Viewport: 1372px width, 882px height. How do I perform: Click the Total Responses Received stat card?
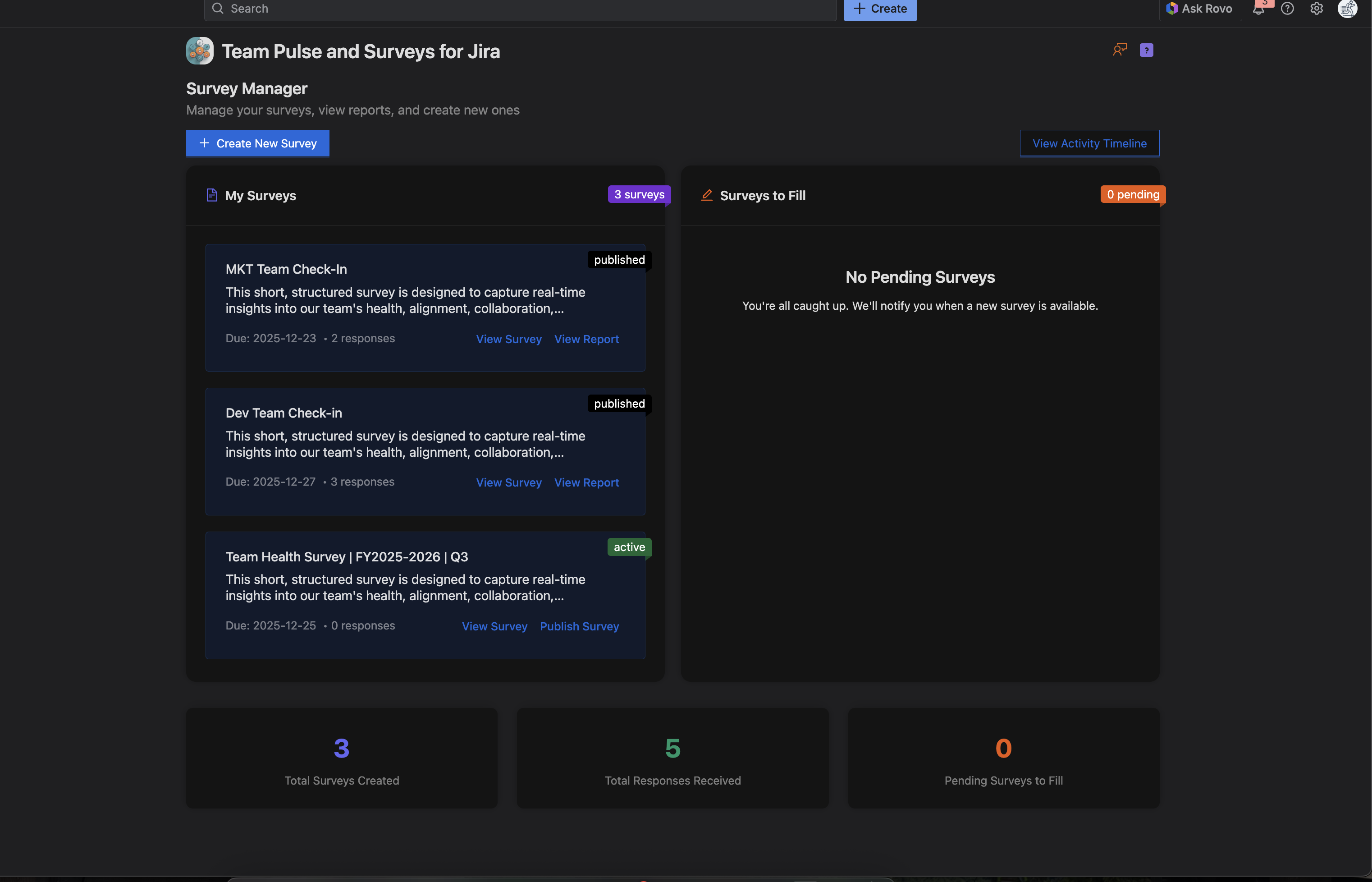(672, 758)
